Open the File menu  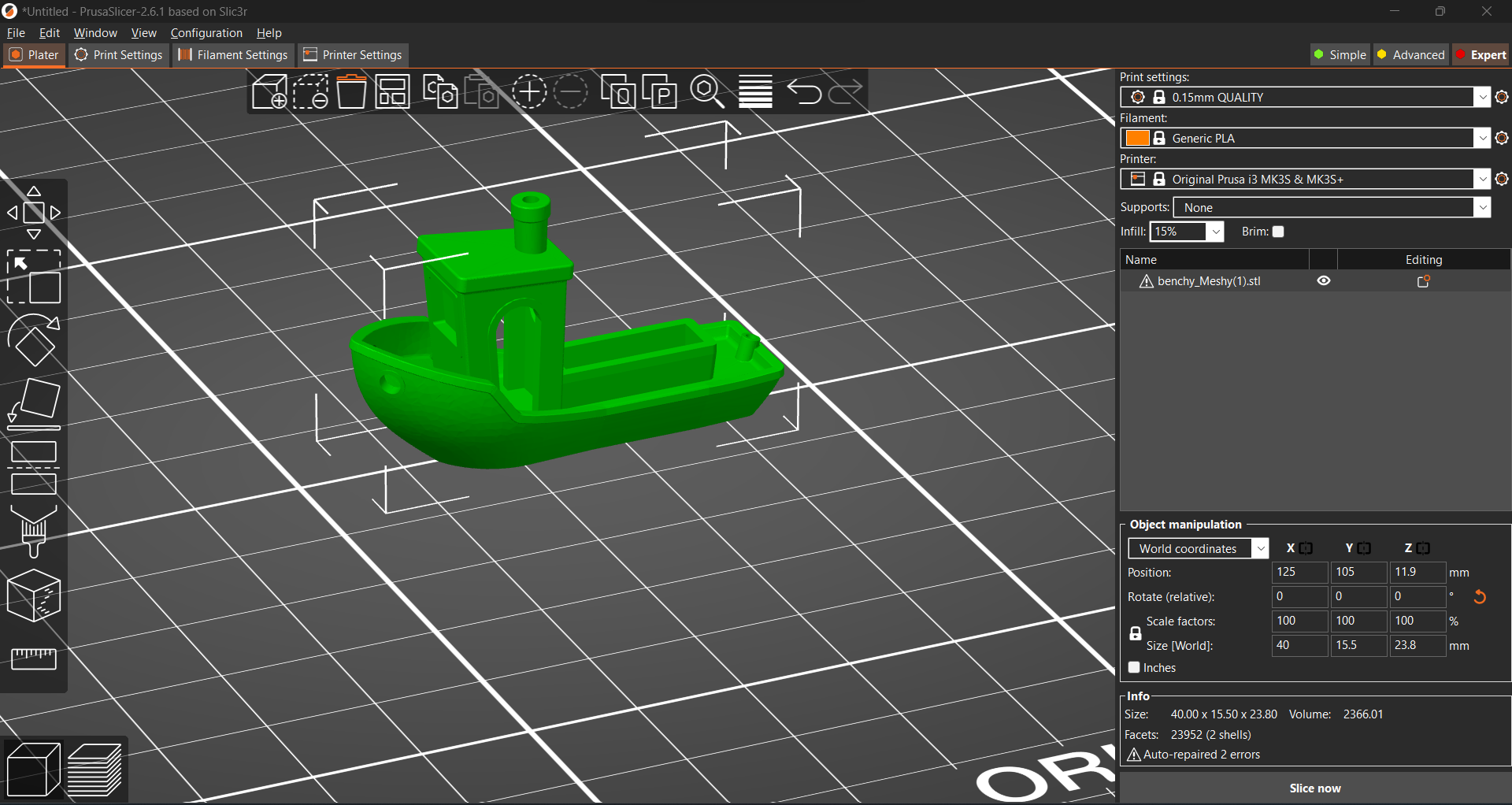(x=16, y=33)
